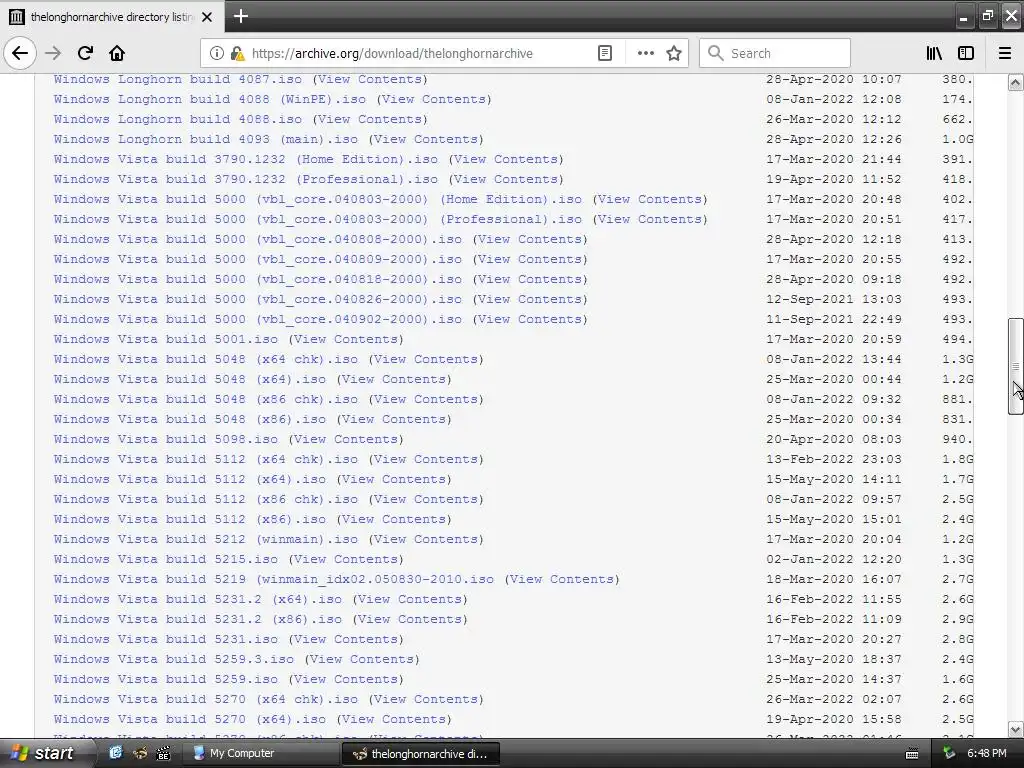1024x768 pixels.
Task: View Contents of Vista build 5231.iso
Action: tap(346, 639)
